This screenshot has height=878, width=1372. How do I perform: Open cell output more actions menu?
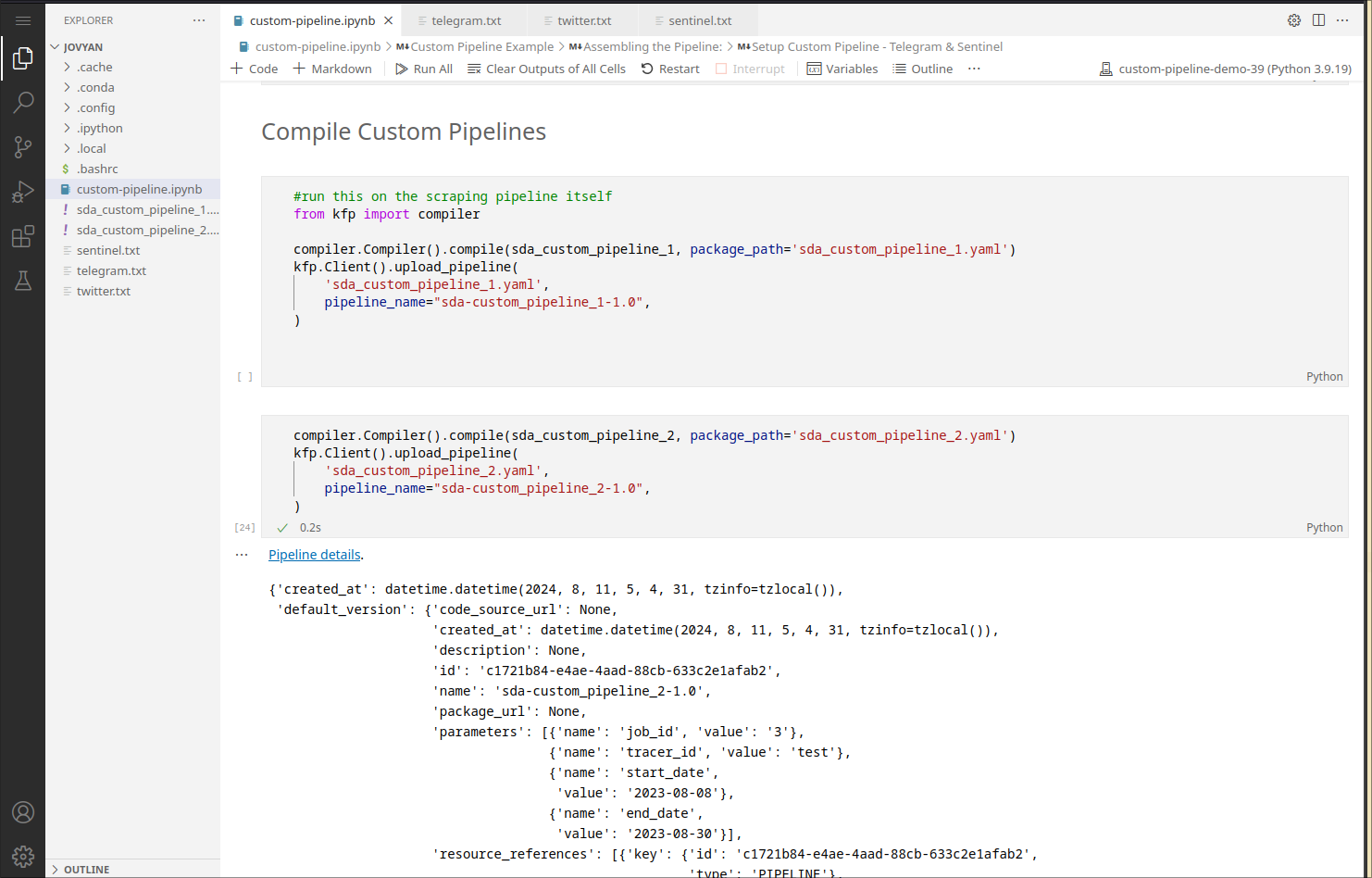(242, 555)
